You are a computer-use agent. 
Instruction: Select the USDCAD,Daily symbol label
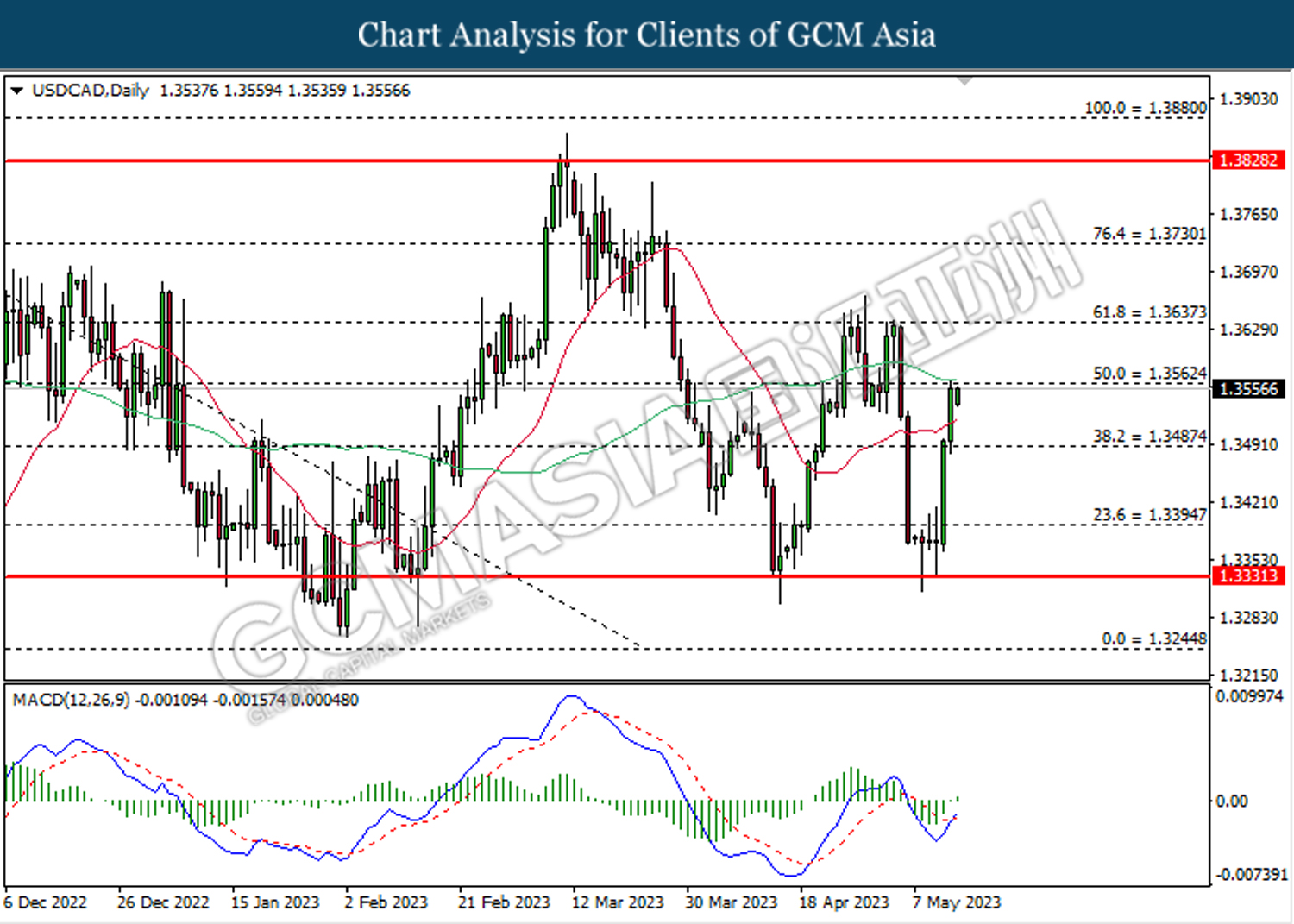click(x=91, y=91)
